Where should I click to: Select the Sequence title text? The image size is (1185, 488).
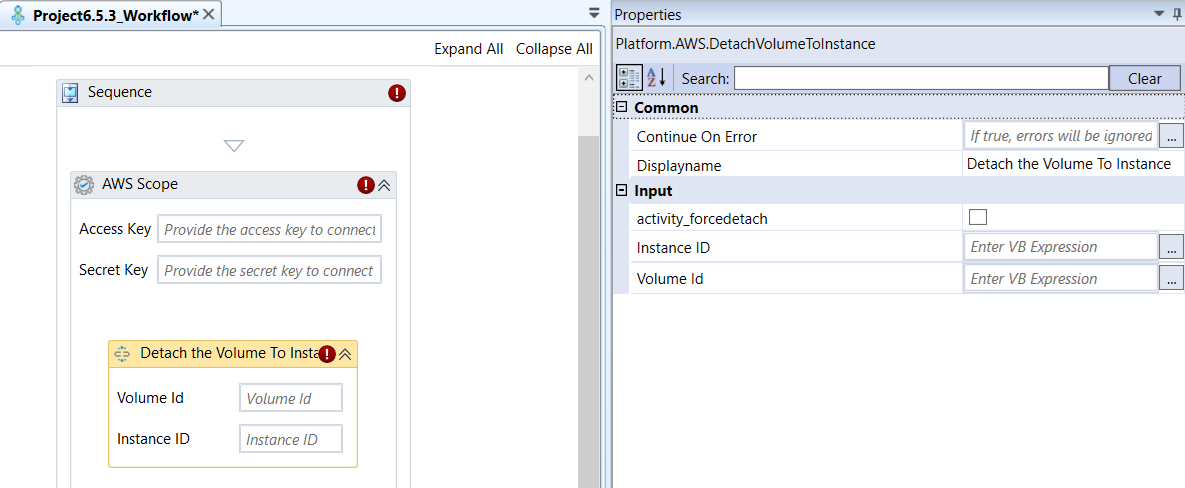point(119,92)
